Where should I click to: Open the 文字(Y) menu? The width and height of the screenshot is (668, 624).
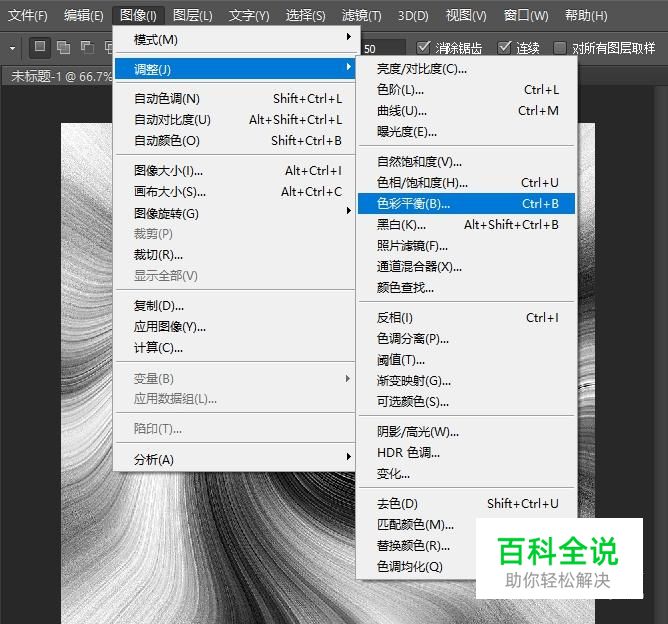(249, 15)
